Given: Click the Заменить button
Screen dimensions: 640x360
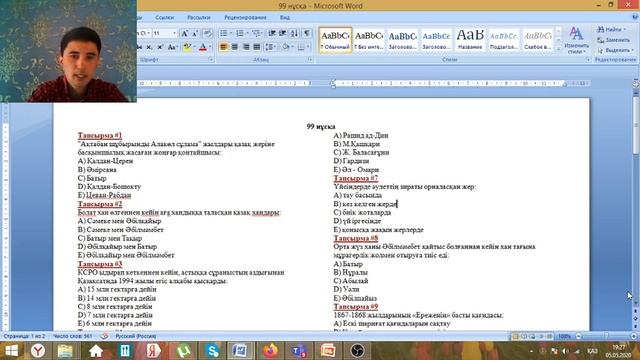Looking at the screenshot, I should point(613,40).
